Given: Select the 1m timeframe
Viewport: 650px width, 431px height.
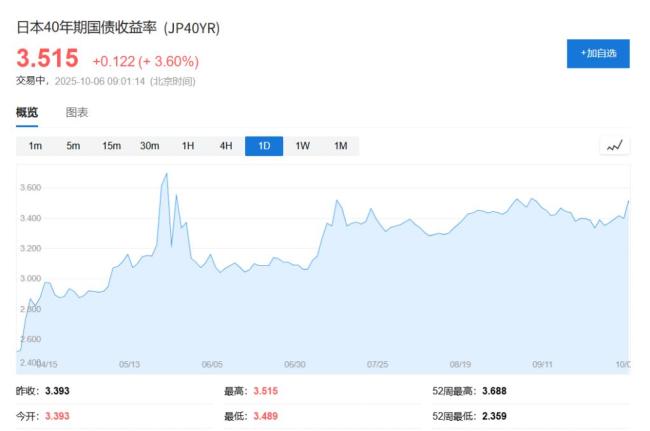Looking at the screenshot, I should (x=35, y=146).
